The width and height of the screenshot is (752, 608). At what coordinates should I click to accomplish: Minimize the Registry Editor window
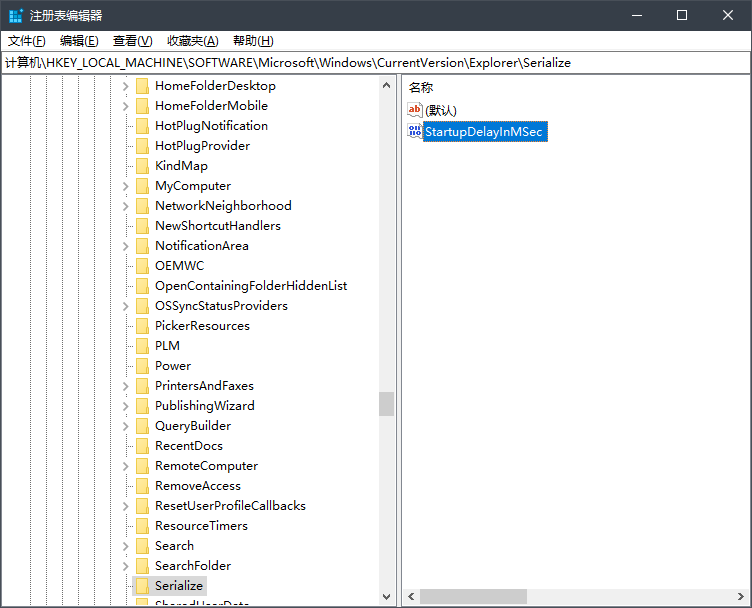637,15
